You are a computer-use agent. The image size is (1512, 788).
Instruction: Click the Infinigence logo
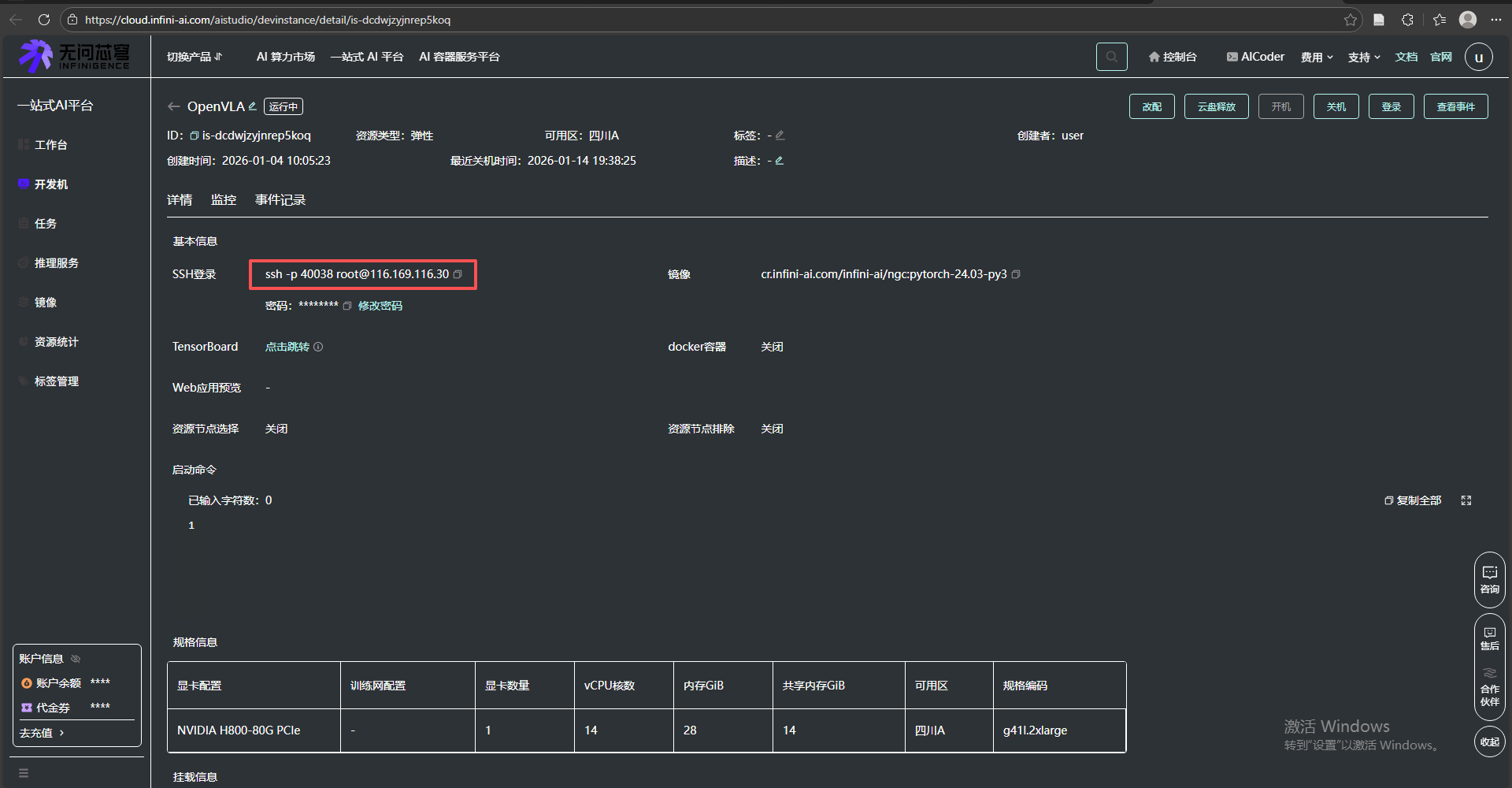coord(75,56)
